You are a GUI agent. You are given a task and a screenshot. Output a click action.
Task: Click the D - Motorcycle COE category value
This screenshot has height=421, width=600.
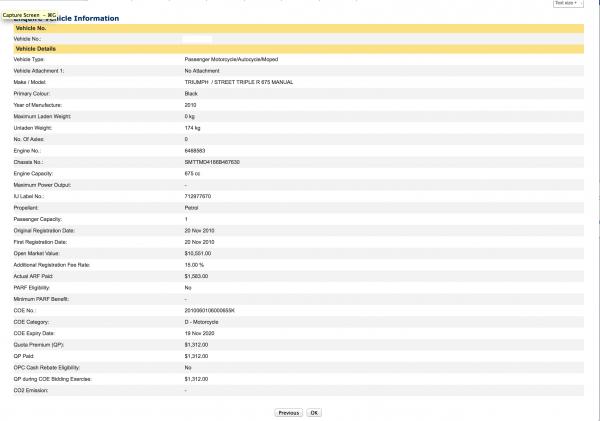(201, 322)
